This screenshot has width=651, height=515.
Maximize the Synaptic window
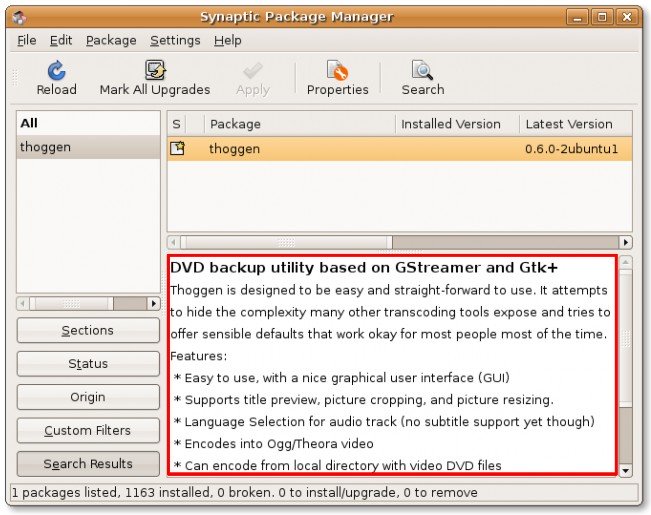pos(602,17)
